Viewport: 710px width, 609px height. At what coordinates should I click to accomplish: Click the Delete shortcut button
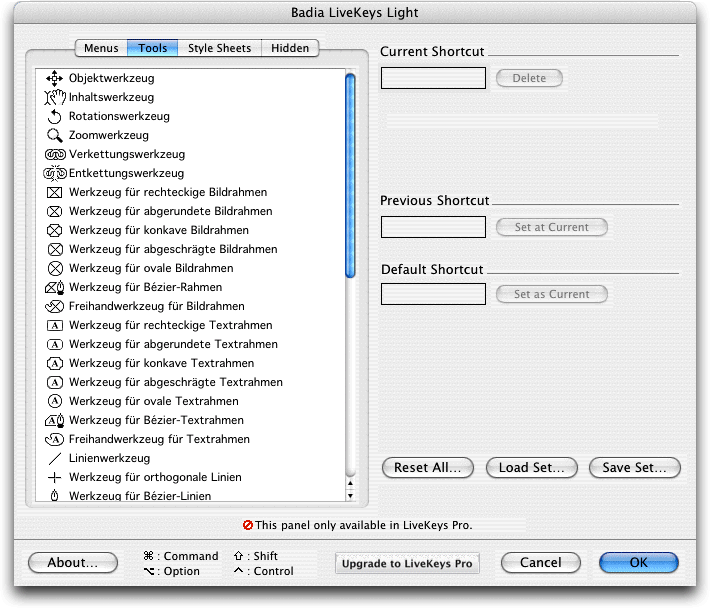click(529, 78)
